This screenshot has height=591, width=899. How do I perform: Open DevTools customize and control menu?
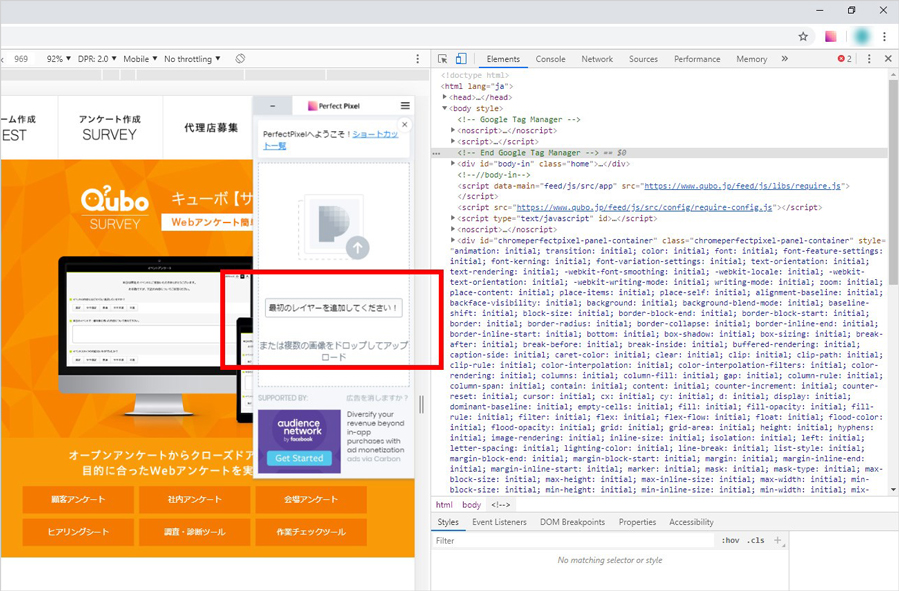[x=869, y=58]
